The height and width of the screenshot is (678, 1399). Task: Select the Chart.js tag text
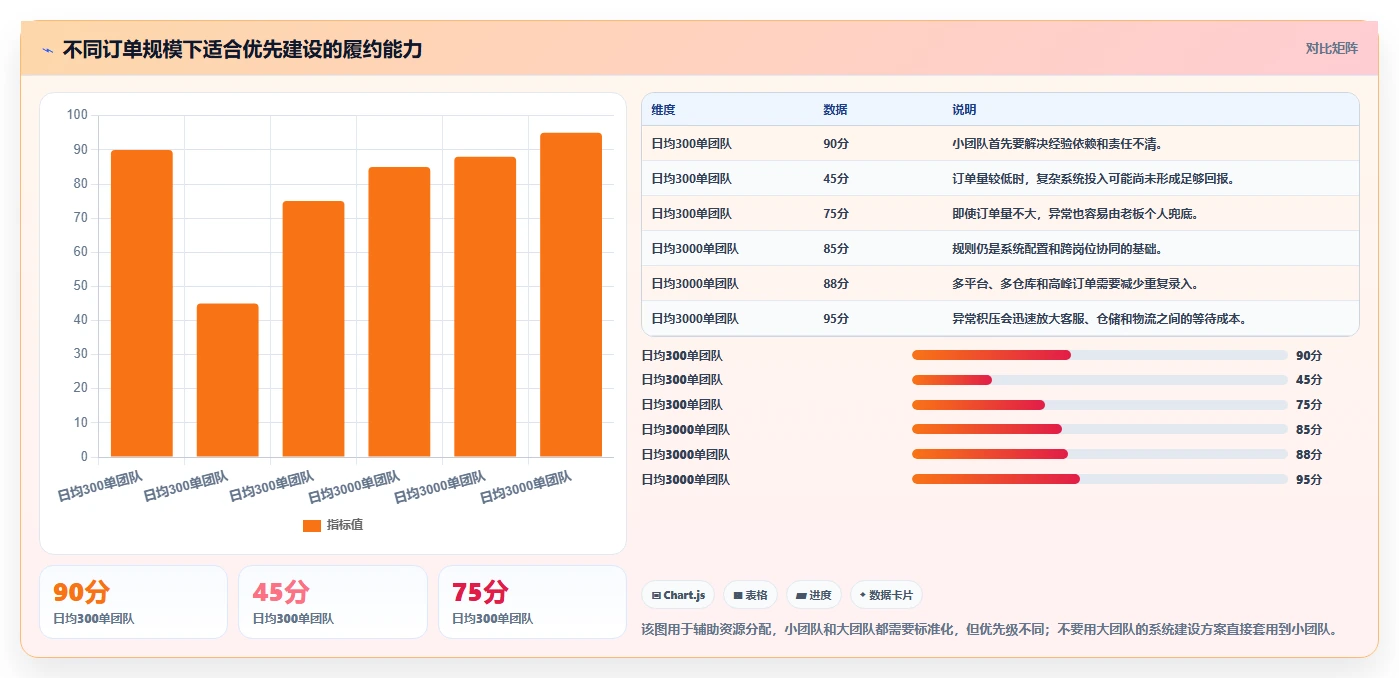point(684,595)
